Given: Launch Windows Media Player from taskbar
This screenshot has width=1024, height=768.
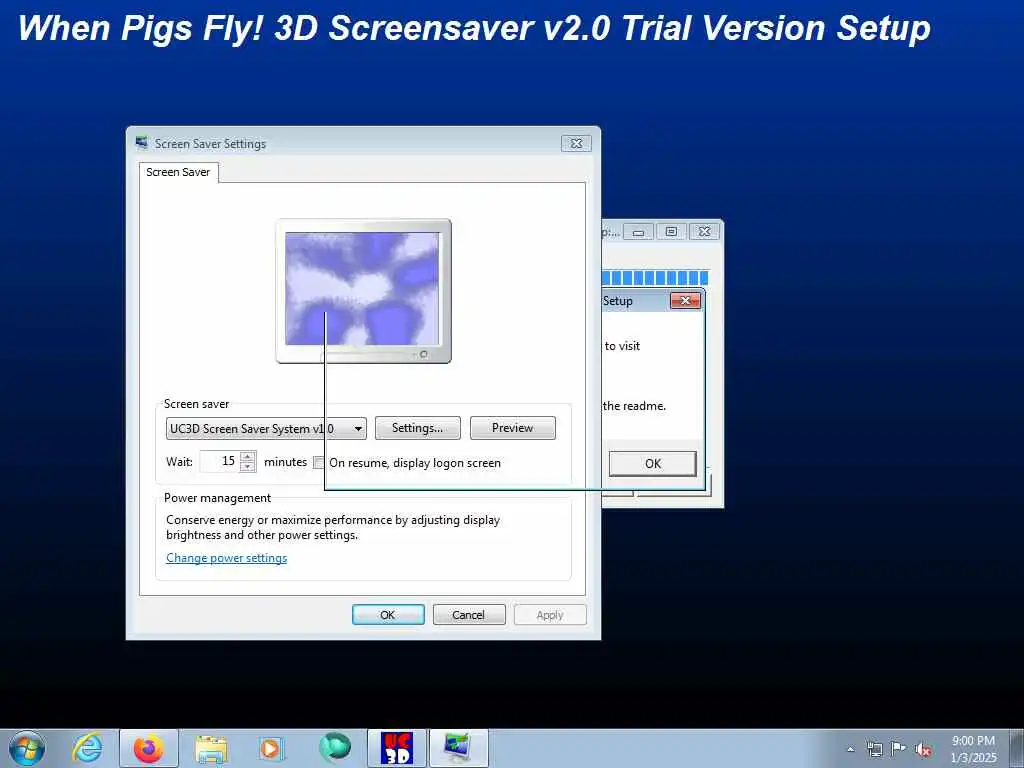Looking at the screenshot, I should click(x=270, y=748).
